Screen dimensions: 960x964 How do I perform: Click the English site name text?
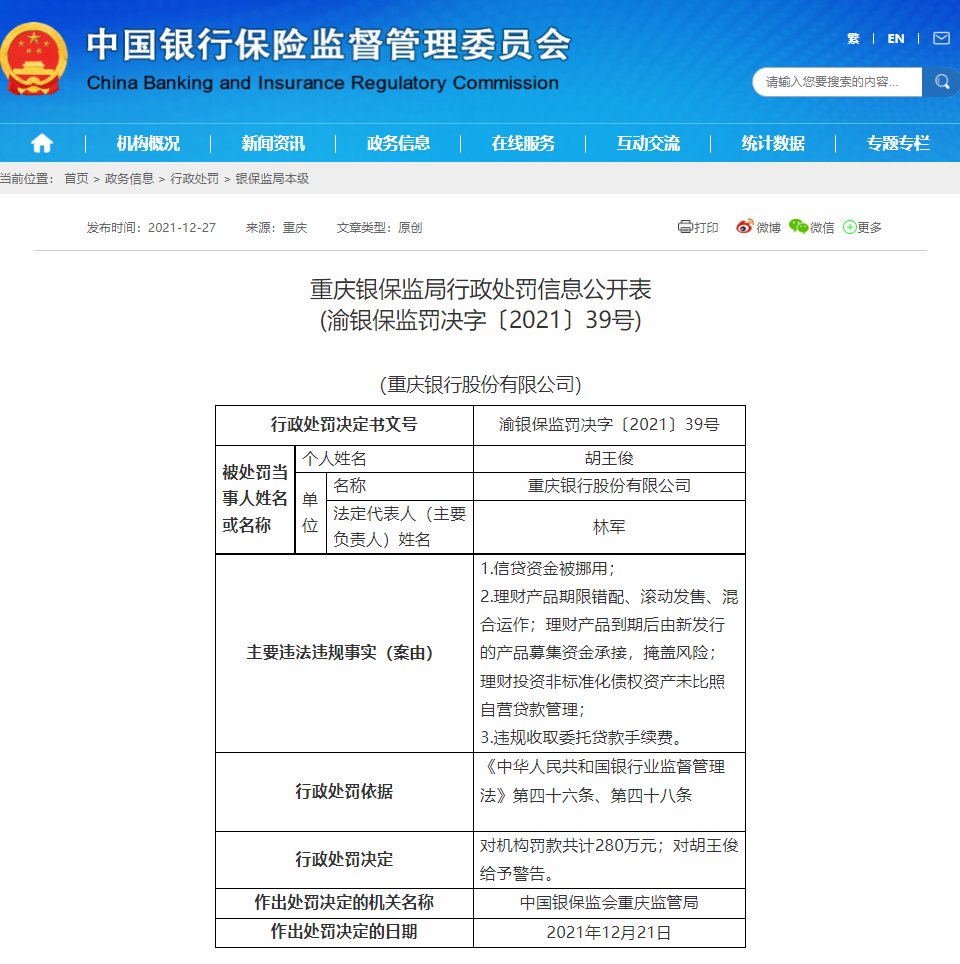pyautogui.click(x=323, y=82)
